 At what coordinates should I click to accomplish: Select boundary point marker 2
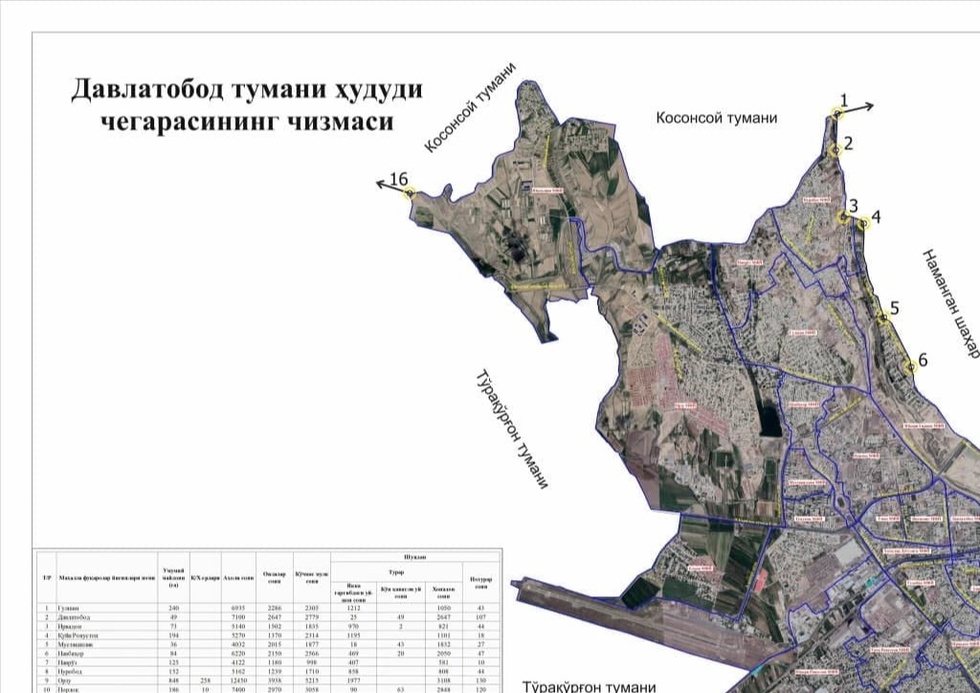835,151
